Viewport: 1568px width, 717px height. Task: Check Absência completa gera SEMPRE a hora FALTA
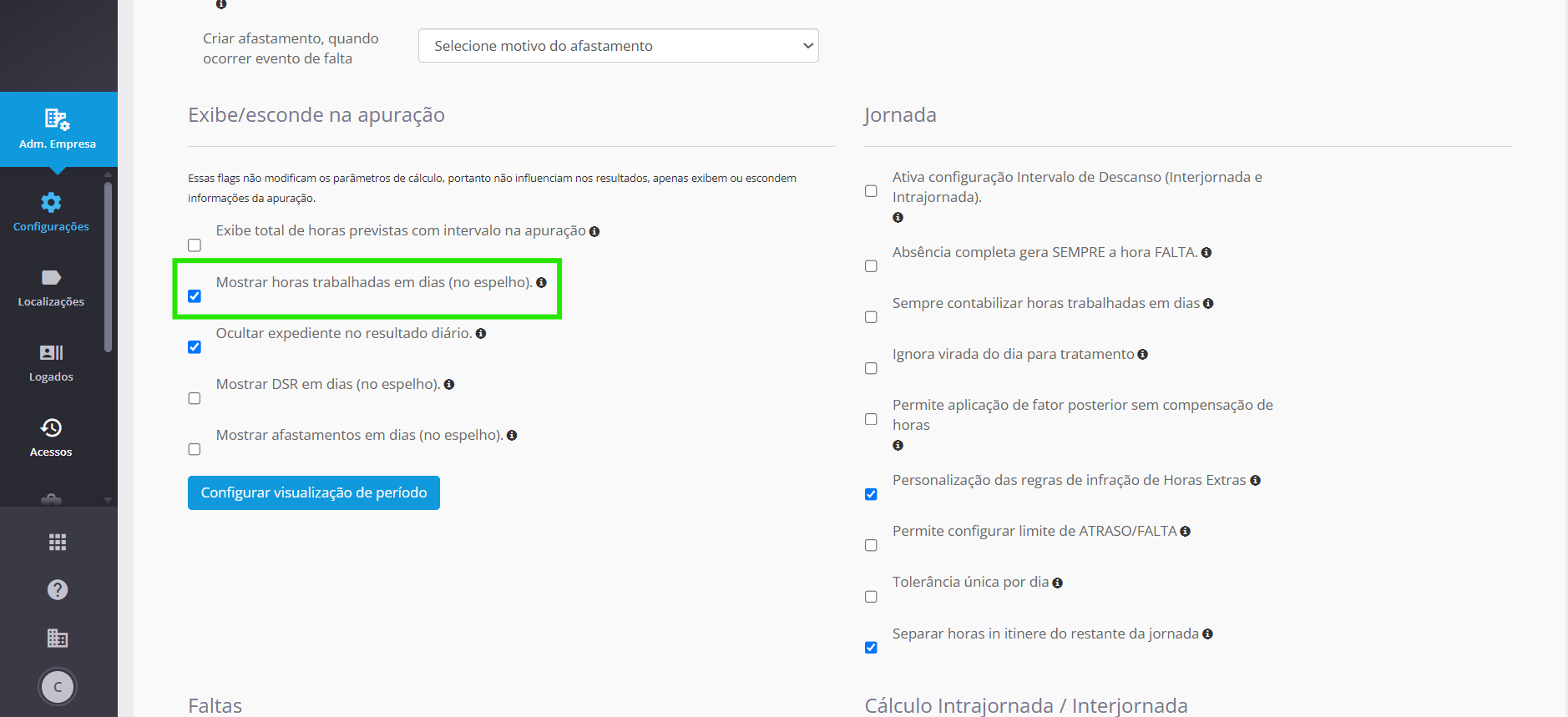point(871,266)
